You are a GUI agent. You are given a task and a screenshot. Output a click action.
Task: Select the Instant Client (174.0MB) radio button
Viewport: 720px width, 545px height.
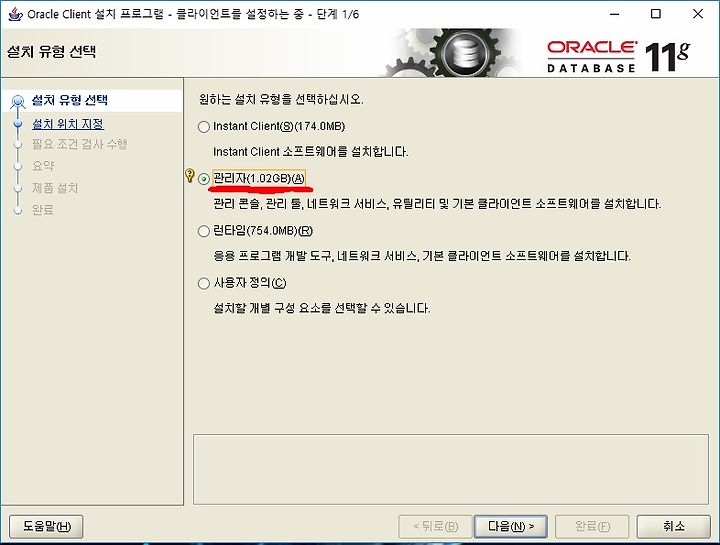(x=203, y=127)
